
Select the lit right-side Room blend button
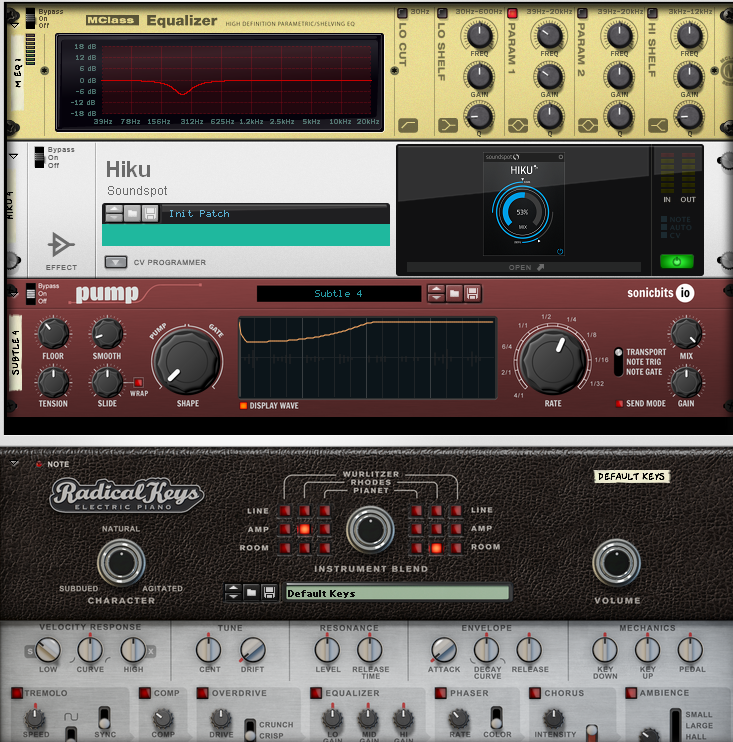[436, 548]
